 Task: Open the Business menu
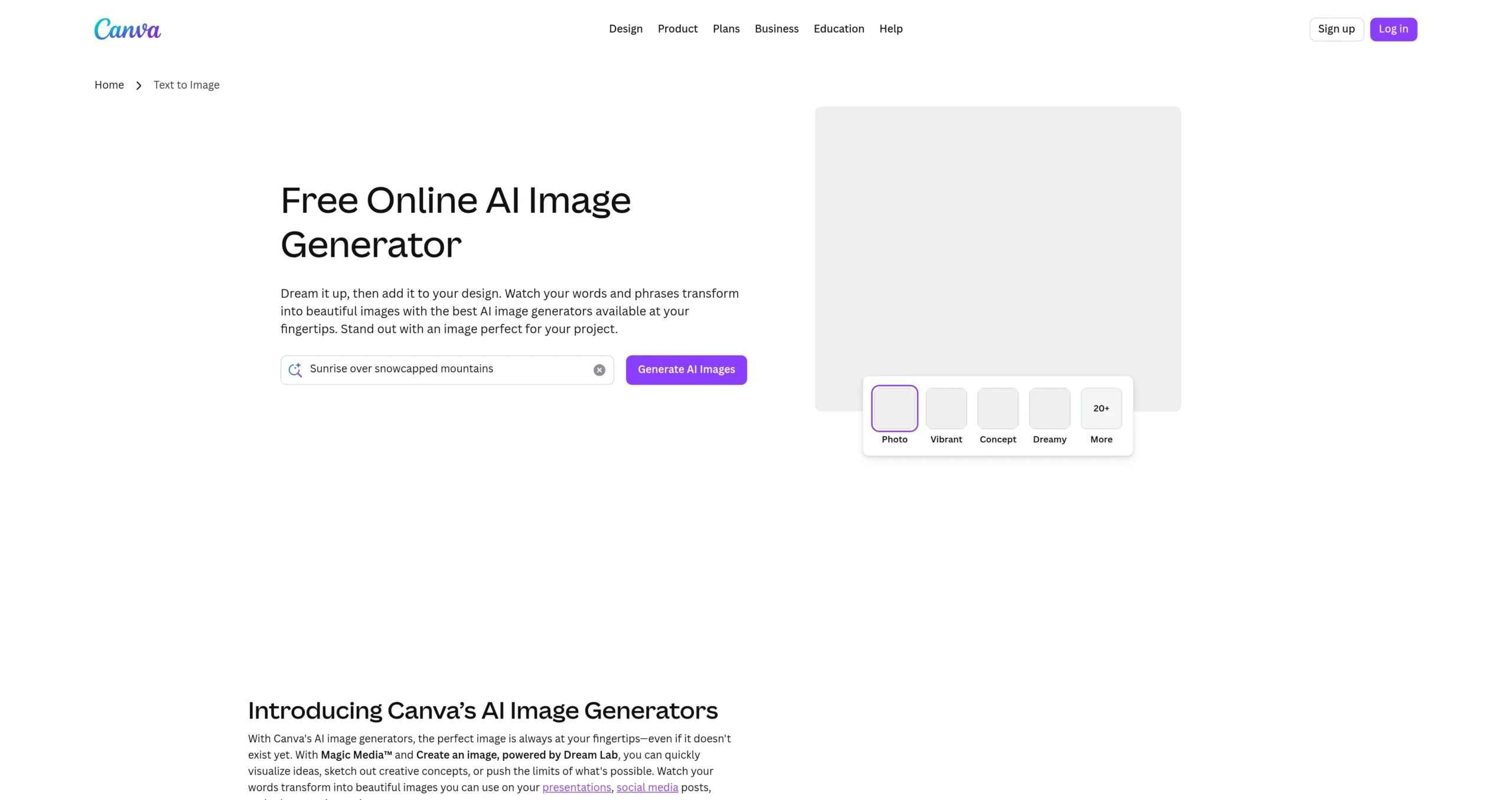[776, 29]
